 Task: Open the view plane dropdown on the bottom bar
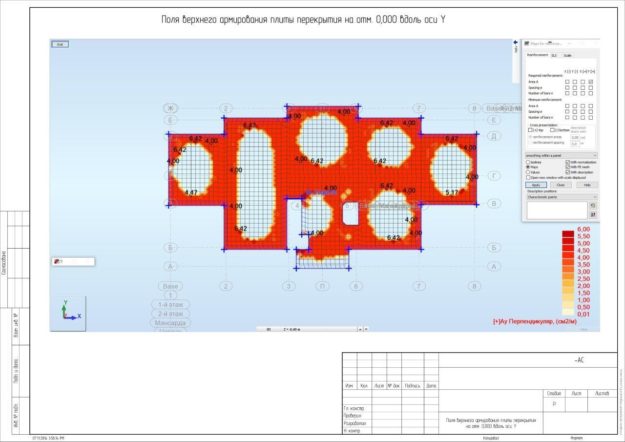(x=360, y=329)
